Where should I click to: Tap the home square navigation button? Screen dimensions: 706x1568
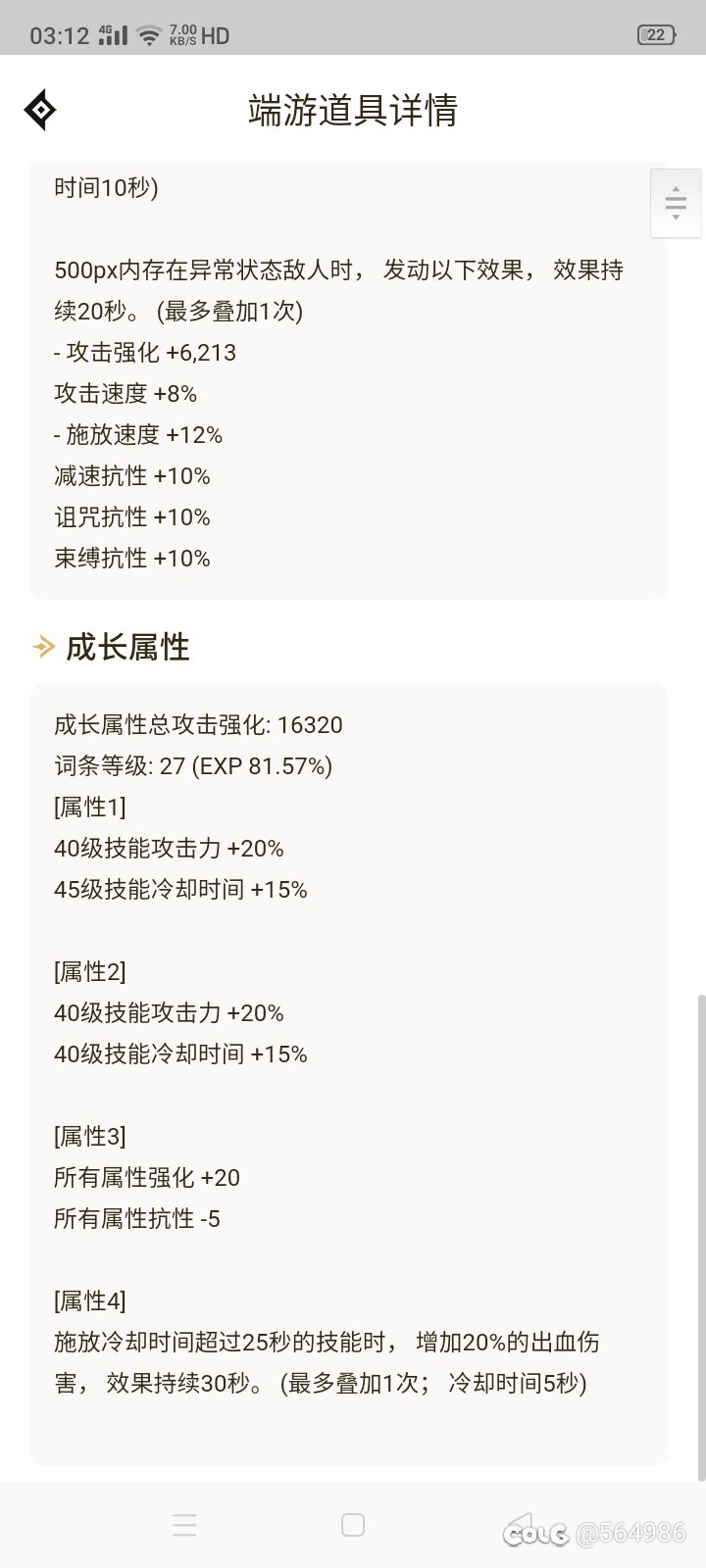(353, 1525)
